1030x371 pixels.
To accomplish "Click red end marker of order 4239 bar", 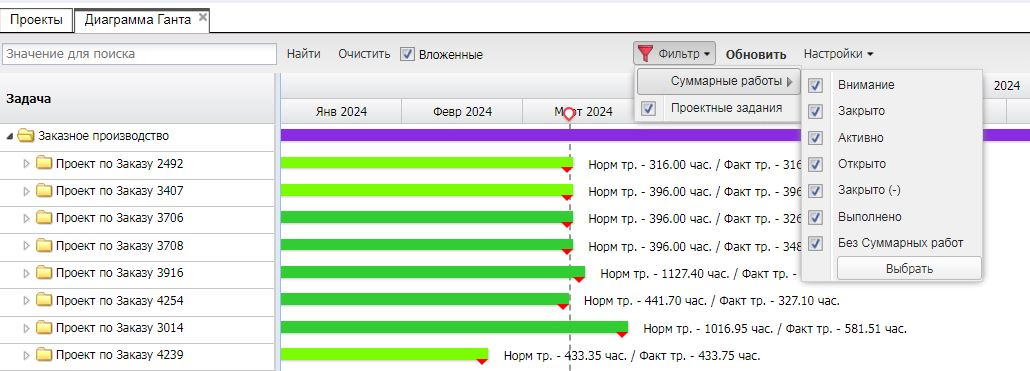I will 482,361.
